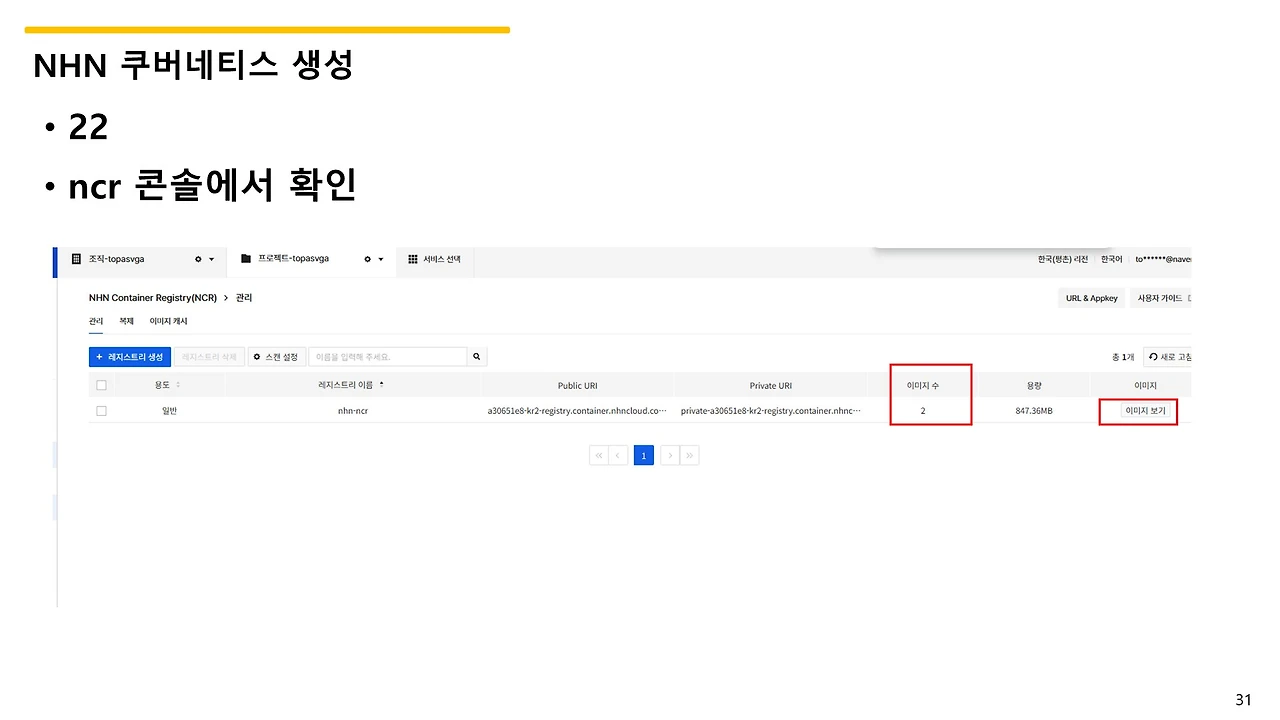Viewport: 1280px width, 720px height.
Task: Select the nhn-ncr registry row checkbox
Action: click(102, 410)
